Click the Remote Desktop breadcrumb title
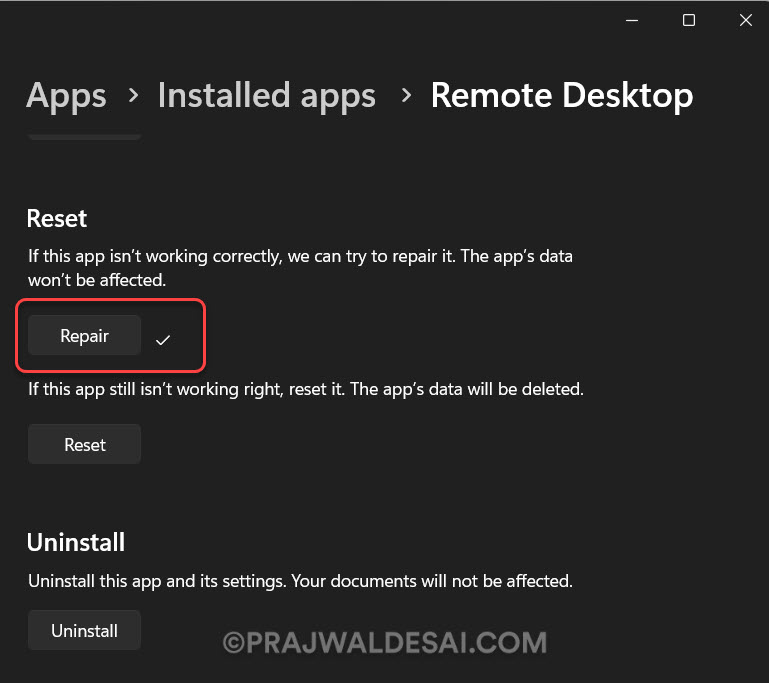The width and height of the screenshot is (769, 683). (562, 95)
